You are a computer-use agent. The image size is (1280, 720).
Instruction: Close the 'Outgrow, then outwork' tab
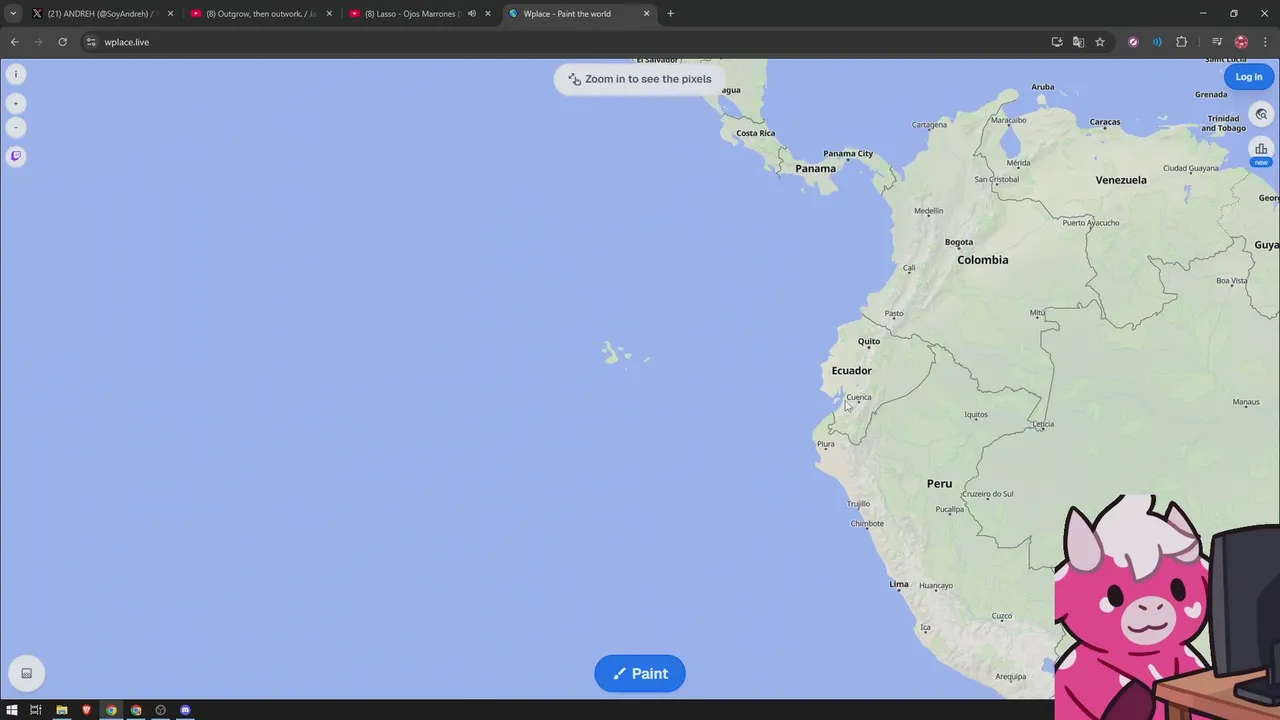(329, 14)
